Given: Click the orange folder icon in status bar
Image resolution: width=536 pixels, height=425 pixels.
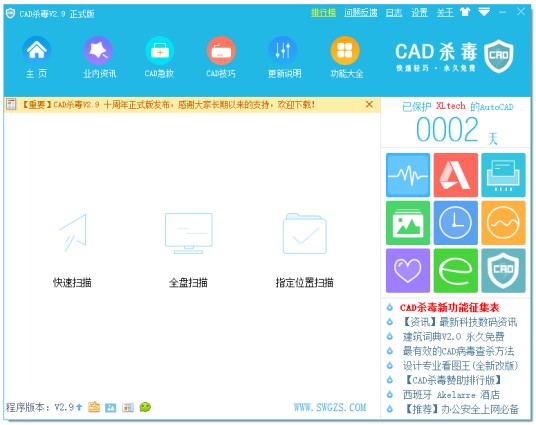Looking at the screenshot, I should pyautogui.click(x=94, y=407).
